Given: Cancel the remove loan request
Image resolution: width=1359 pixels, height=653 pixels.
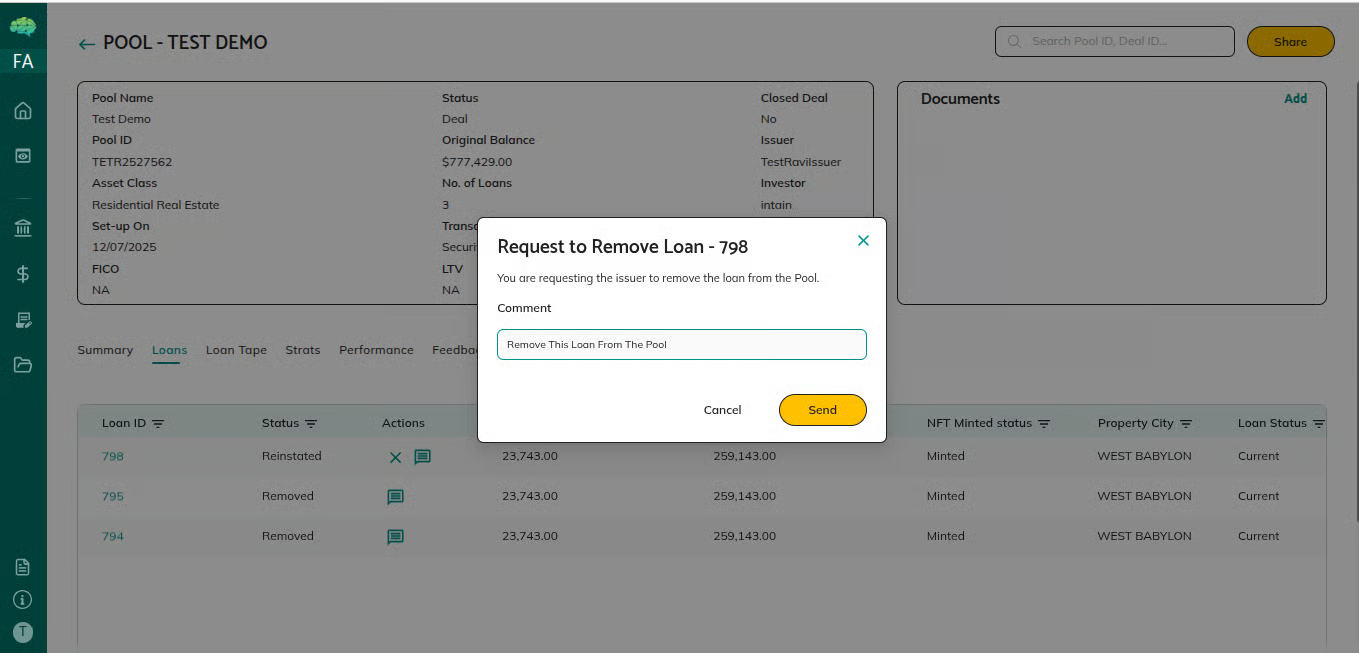Looking at the screenshot, I should click(722, 410).
